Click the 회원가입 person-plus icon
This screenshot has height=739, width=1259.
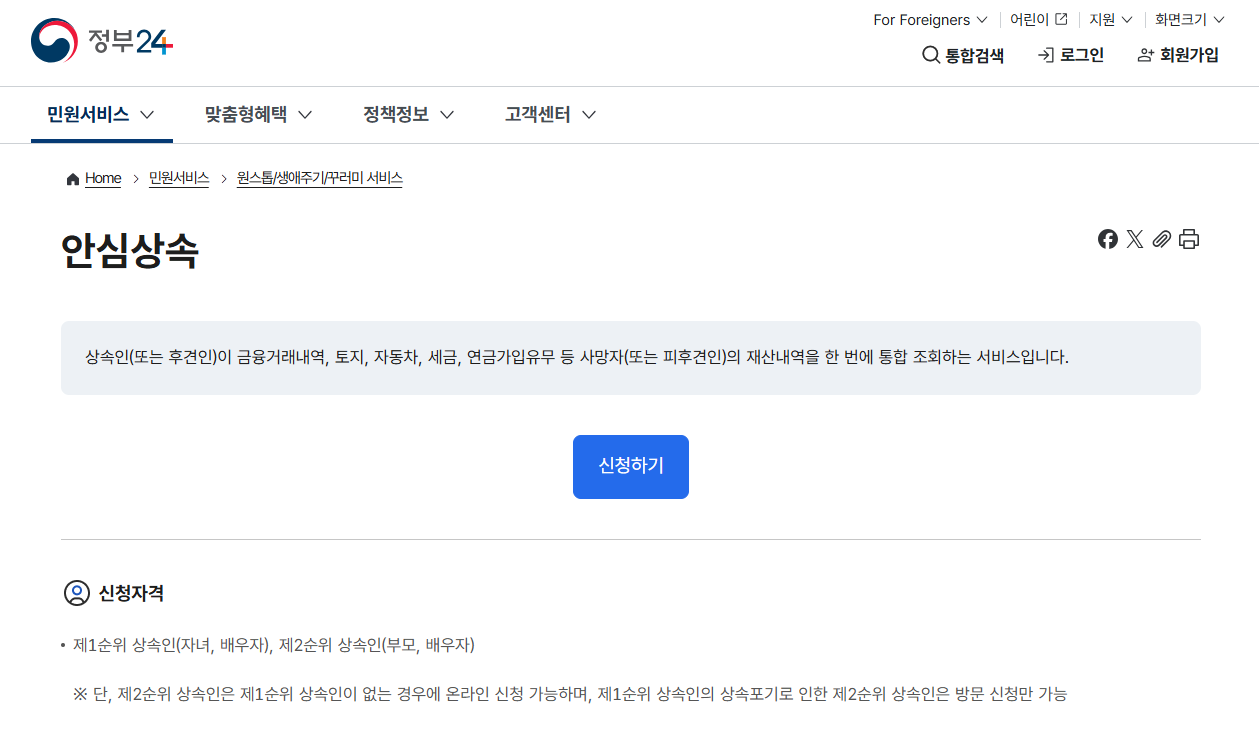(x=1146, y=55)
